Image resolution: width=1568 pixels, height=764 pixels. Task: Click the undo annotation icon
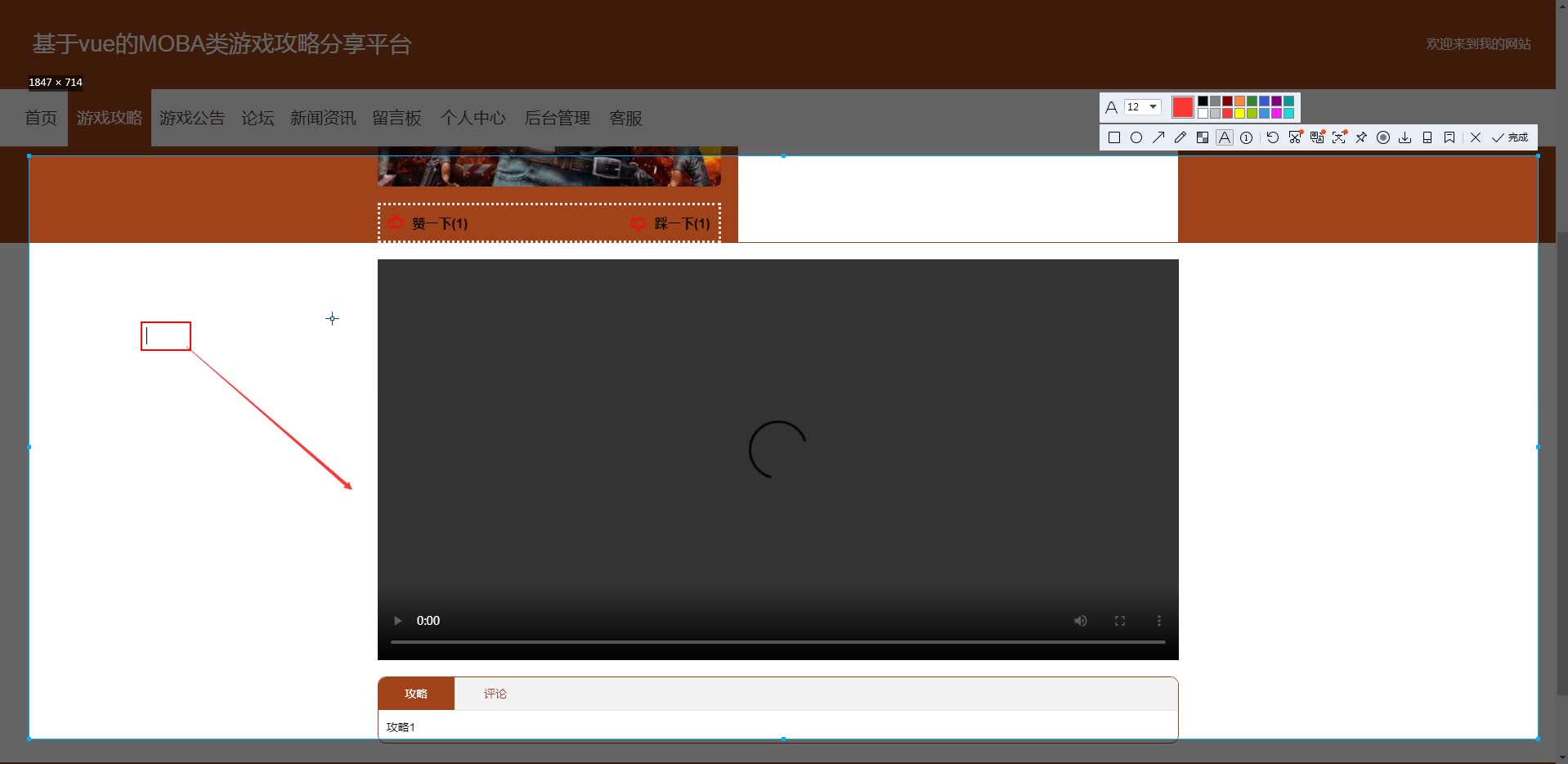(x=1272, y=137)
